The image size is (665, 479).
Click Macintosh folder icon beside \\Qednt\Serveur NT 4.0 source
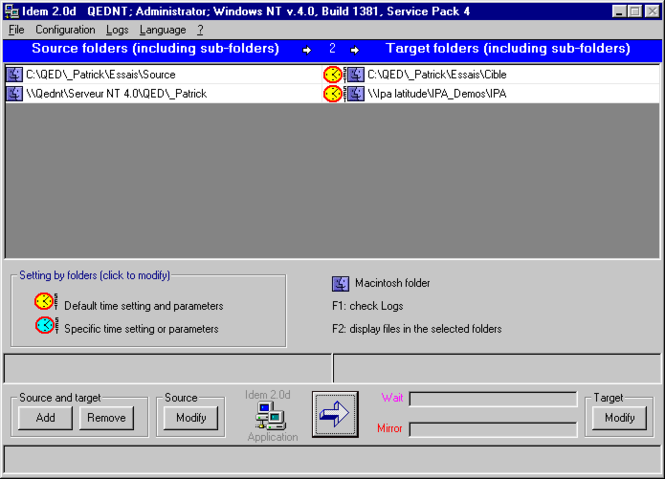(14, 94)
